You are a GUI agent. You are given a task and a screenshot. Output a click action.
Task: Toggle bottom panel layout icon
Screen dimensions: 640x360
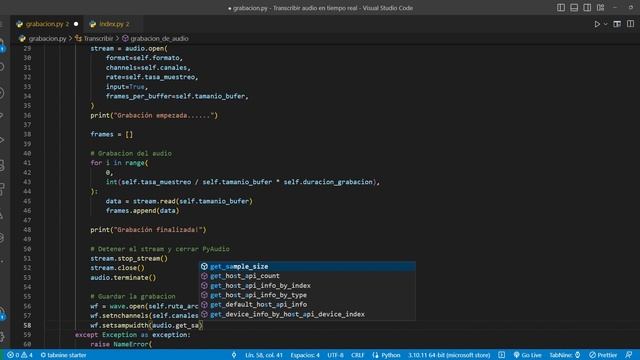574,8
